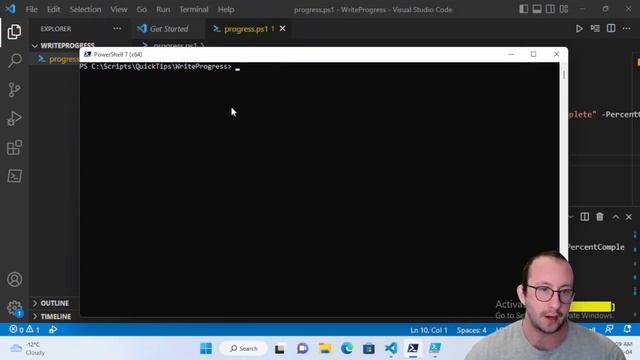The image size is (640, 360).
Task: Click Ln 10, Col 1 status entry
Action: pos(429,330)
